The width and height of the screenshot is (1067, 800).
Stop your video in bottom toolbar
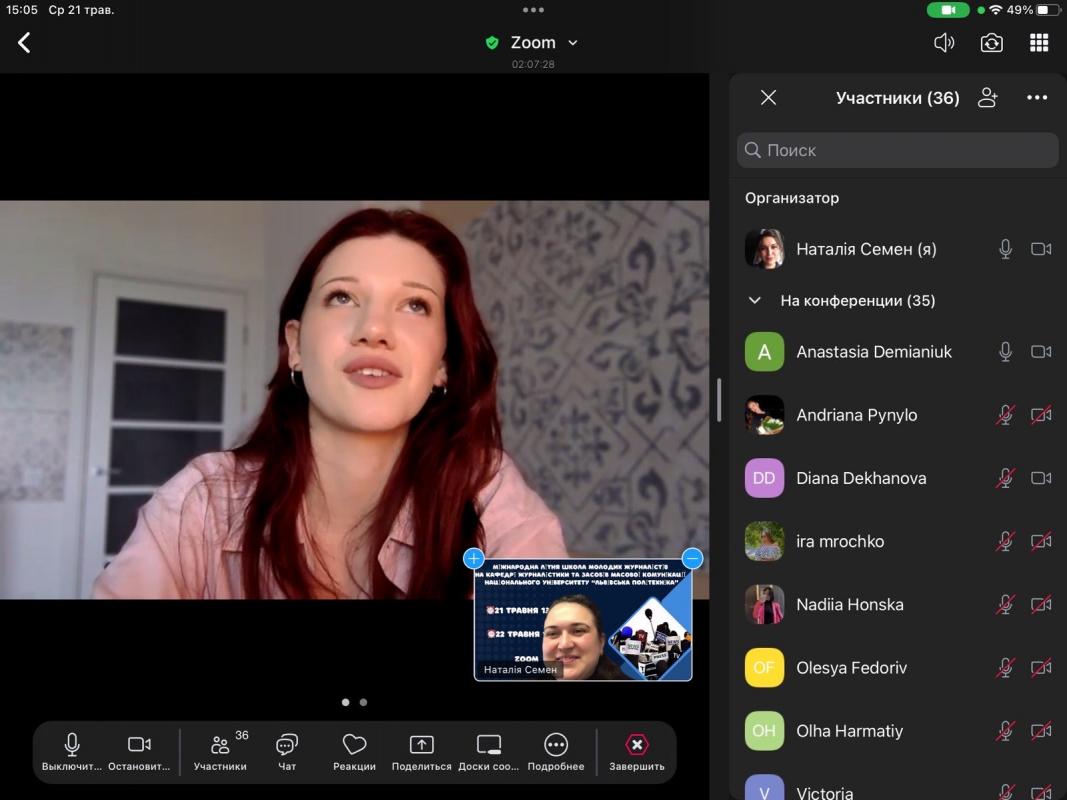click(139, 752)
